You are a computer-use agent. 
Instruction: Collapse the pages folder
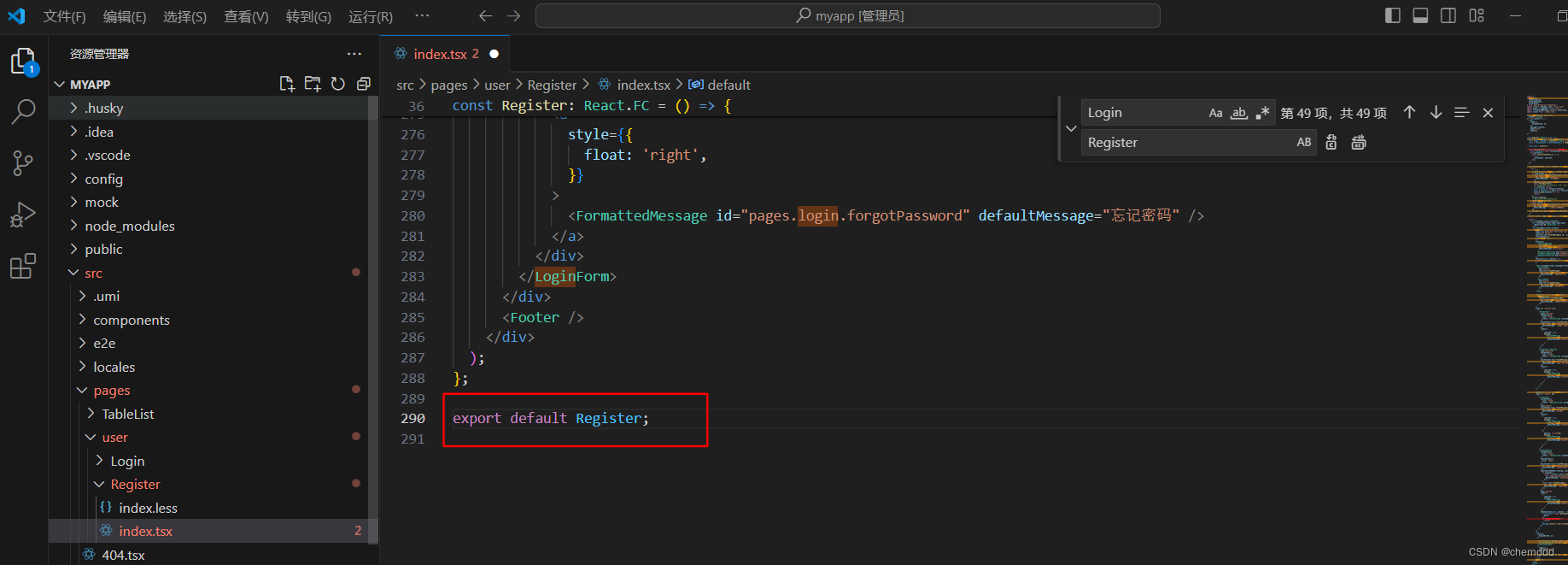pyautogui.click(x=83, y=390)
